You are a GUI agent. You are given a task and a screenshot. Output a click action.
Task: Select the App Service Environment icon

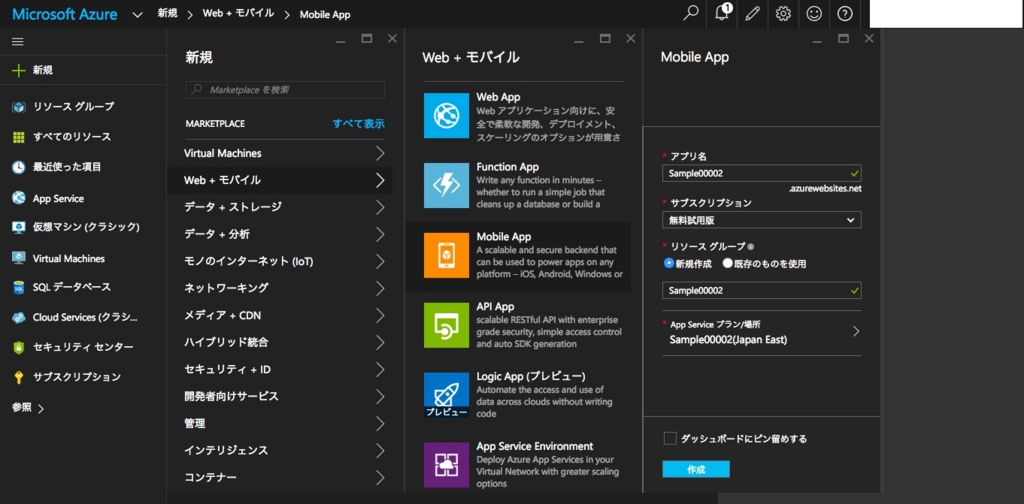pos(446,465)
